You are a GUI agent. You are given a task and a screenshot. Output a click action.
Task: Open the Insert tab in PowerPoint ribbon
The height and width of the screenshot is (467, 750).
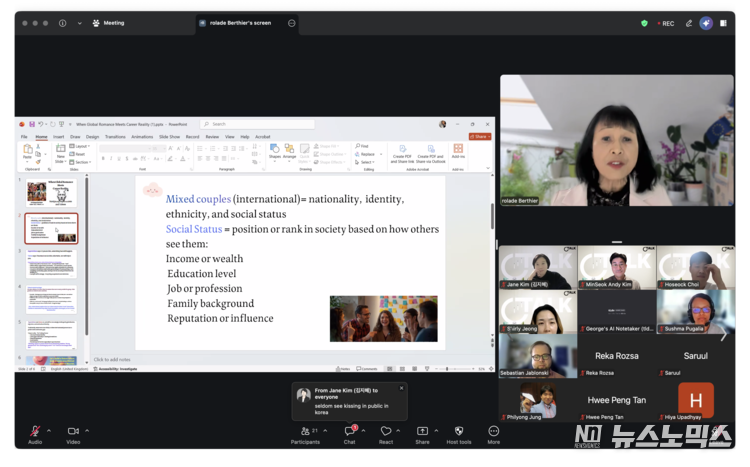58,137
